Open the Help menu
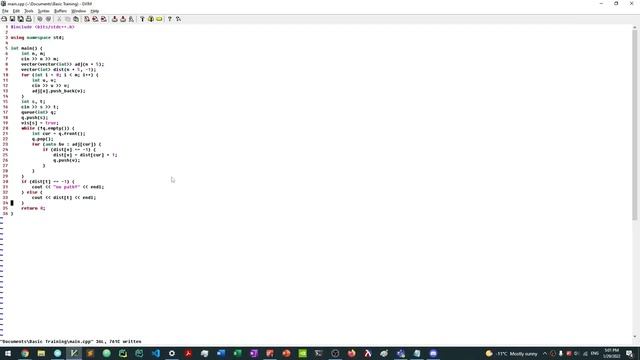The height and width of the screenshot is (360, 640). (x=95, y=11)
